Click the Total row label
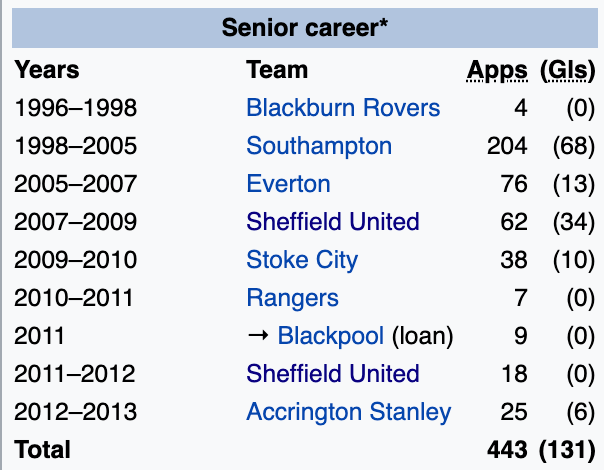The image size is (604, 470). click(43, 450)
